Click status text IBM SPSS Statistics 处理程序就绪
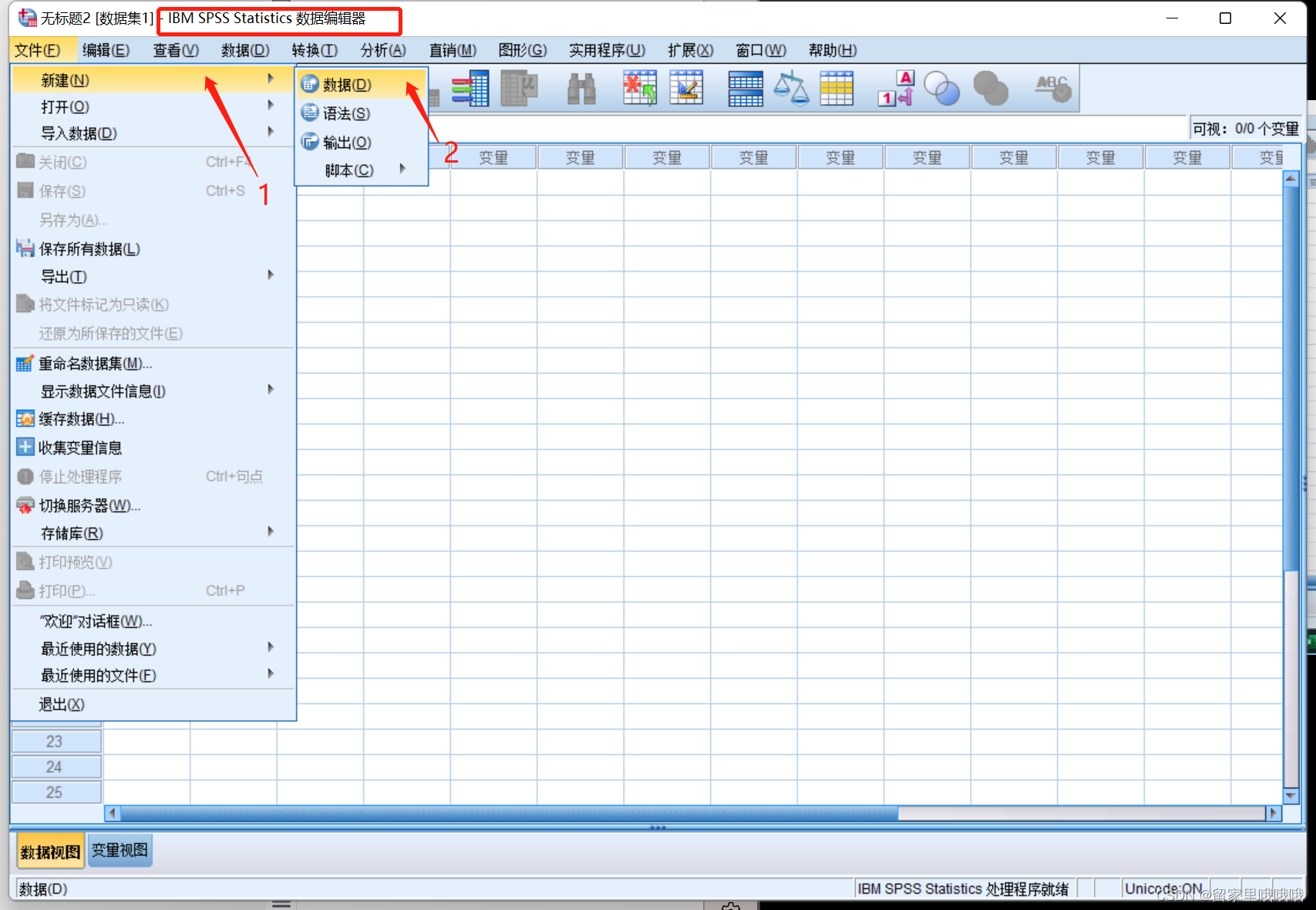The width and height of the screenshot is (1316, 910). [x=963, y=888]
